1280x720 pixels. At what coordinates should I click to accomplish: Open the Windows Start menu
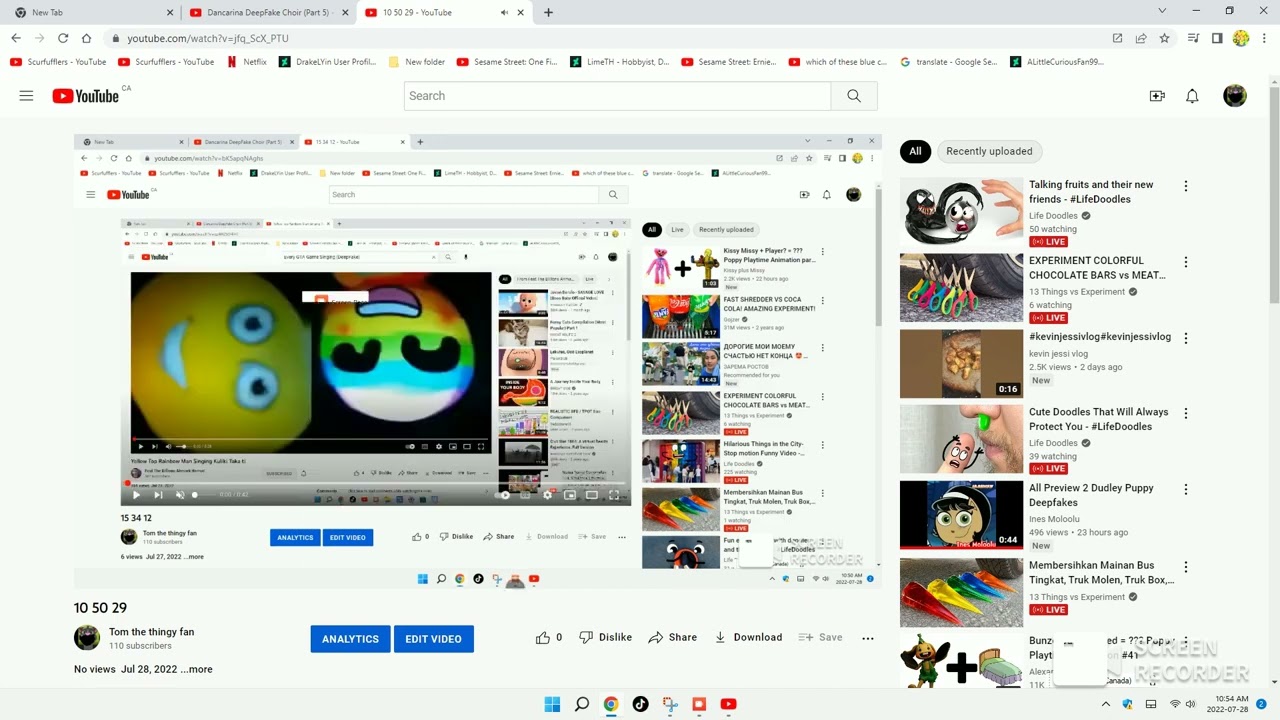point(552,704)
